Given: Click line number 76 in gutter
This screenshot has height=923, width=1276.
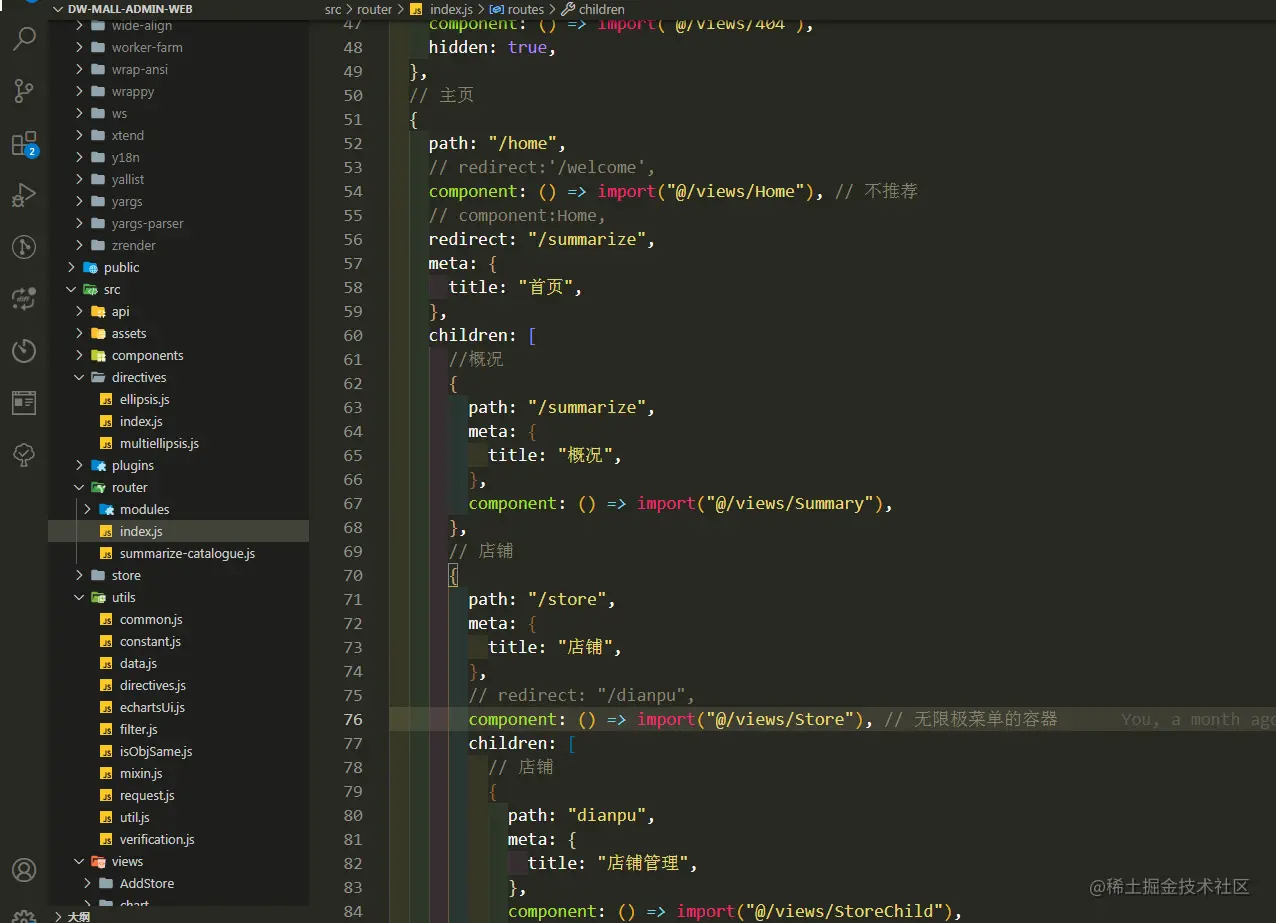Looking at the screenshot, I should [352, 719].
